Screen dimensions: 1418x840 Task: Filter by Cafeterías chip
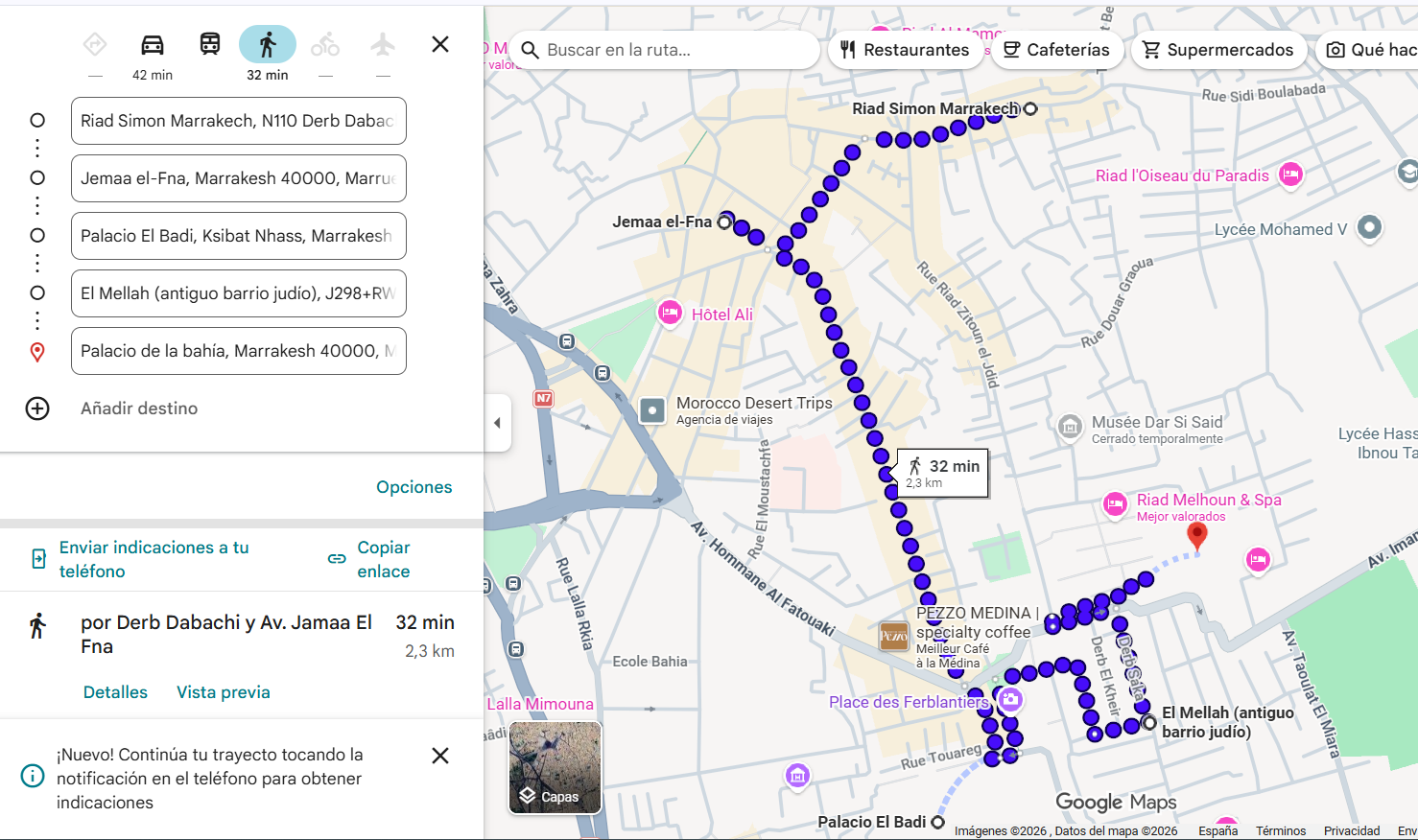click(x=1056, y=50)
